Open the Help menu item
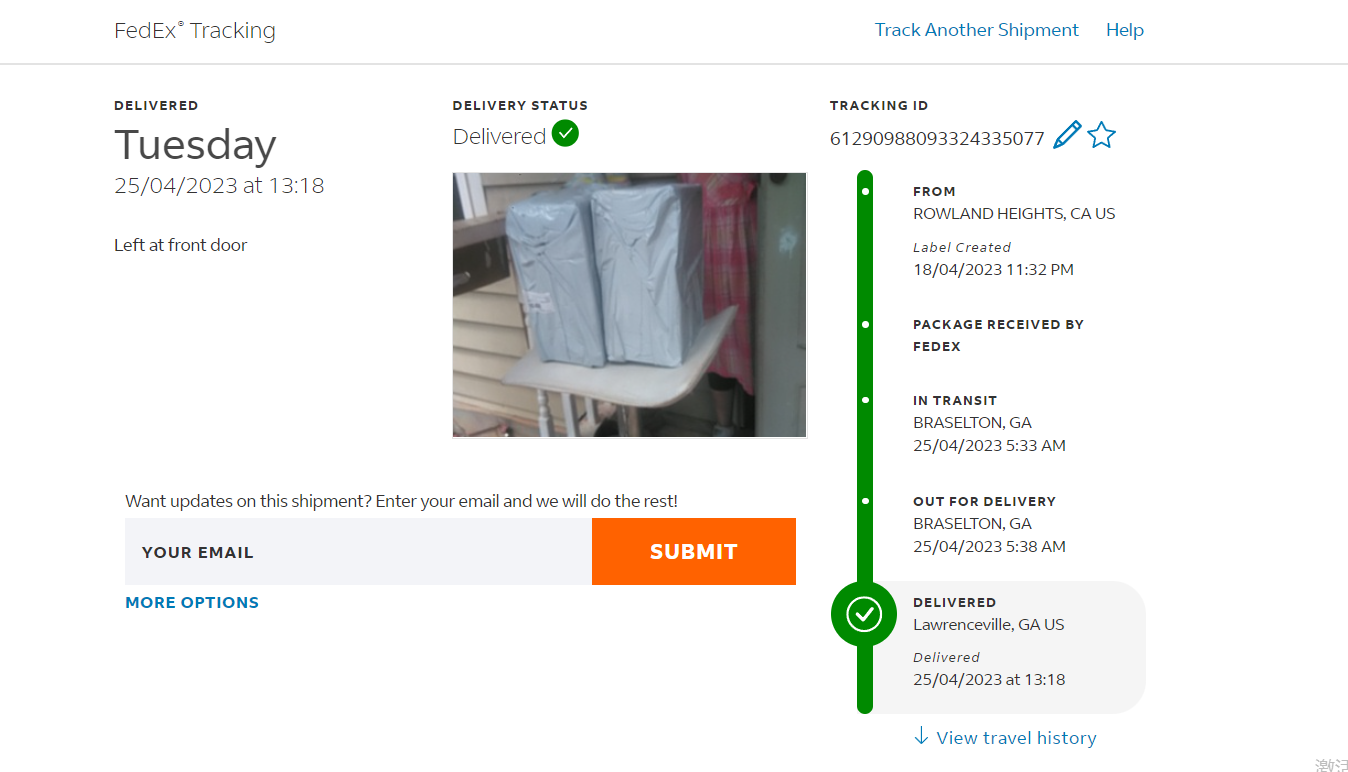Screen dimensions: 1348x772 [1125, 30]
